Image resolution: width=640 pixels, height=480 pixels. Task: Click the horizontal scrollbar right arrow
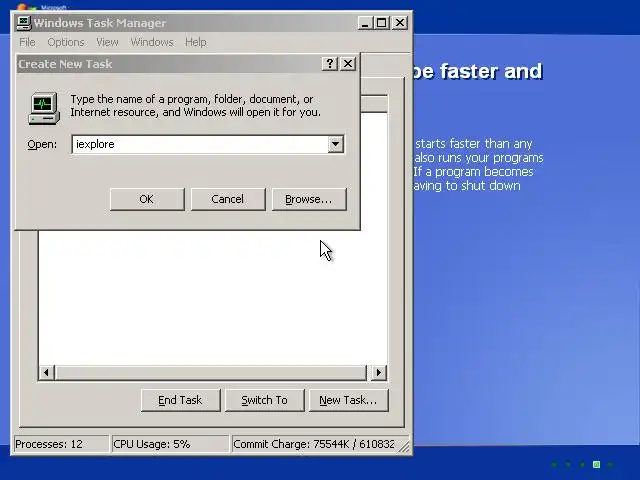[379, 372]
